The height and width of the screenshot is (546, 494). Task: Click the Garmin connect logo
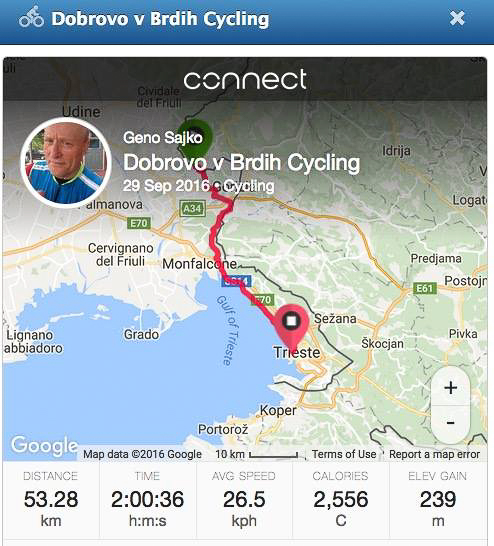coord(245,79)
